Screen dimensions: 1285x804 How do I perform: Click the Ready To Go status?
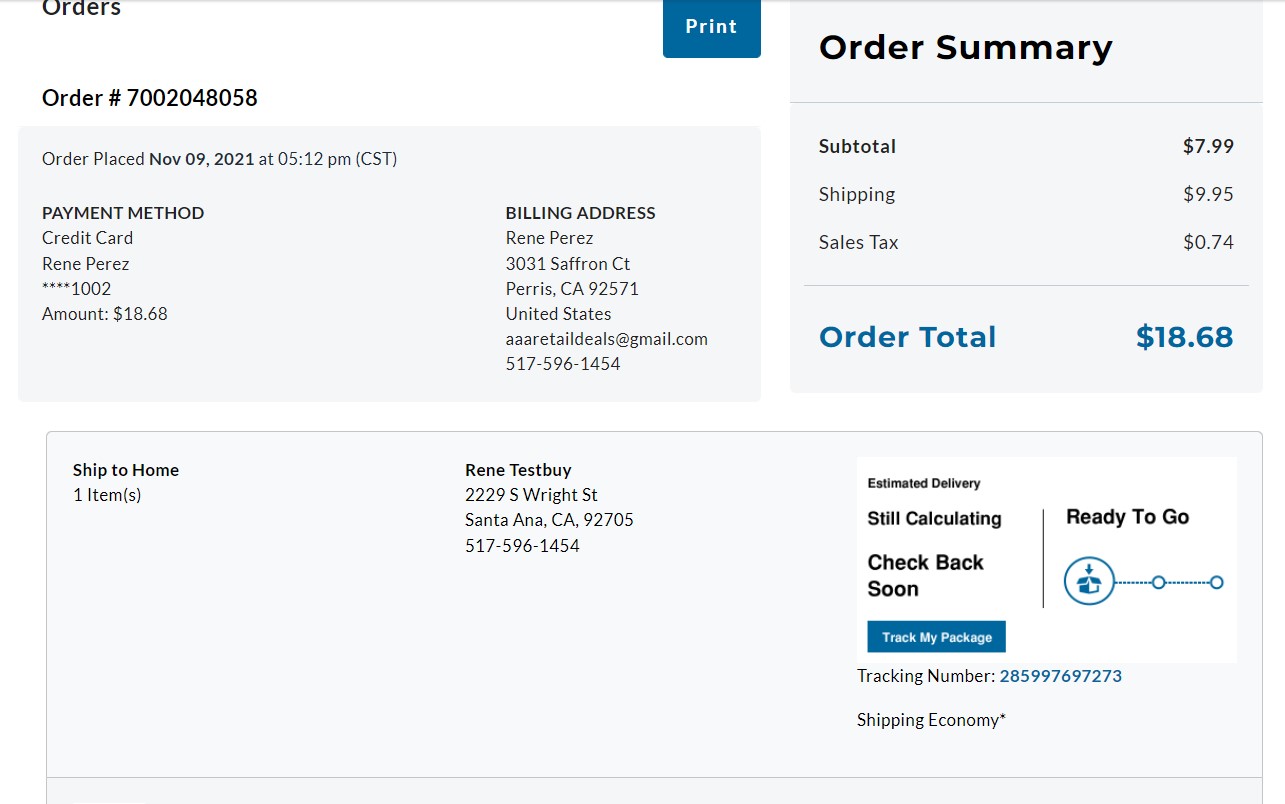point(1127,517)
